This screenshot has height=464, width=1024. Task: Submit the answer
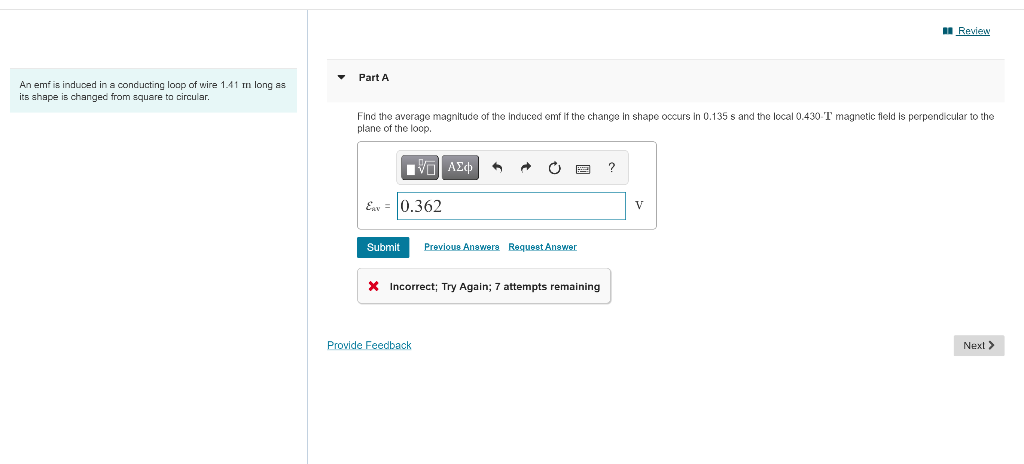tap(383, 247)
